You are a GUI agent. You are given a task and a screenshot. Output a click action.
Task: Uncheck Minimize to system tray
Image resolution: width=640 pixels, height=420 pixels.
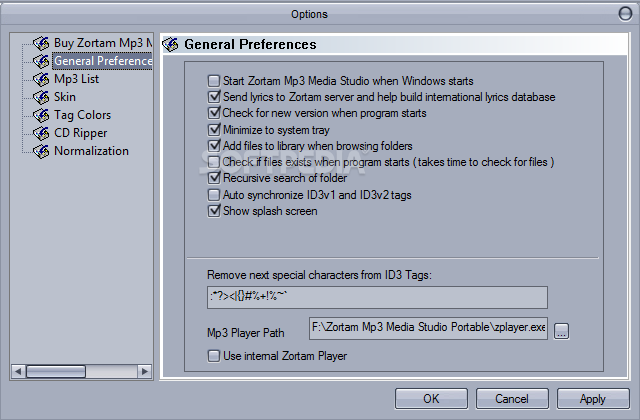(x=213, y=130)
